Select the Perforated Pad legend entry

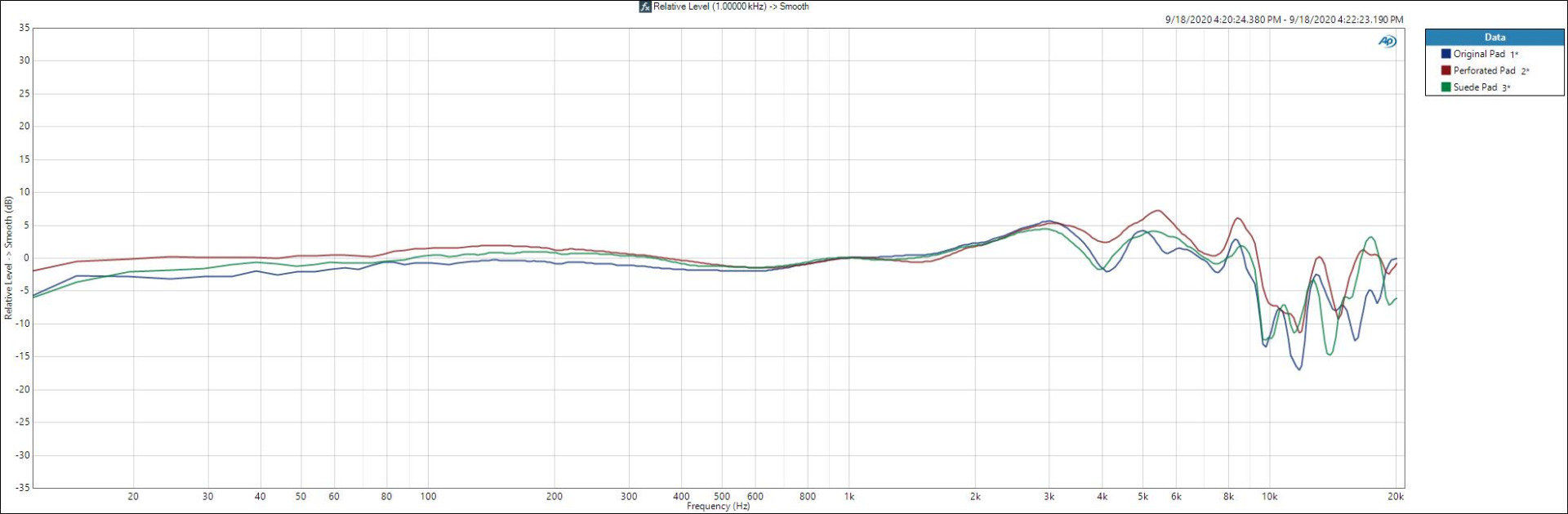pos(1484,71)
